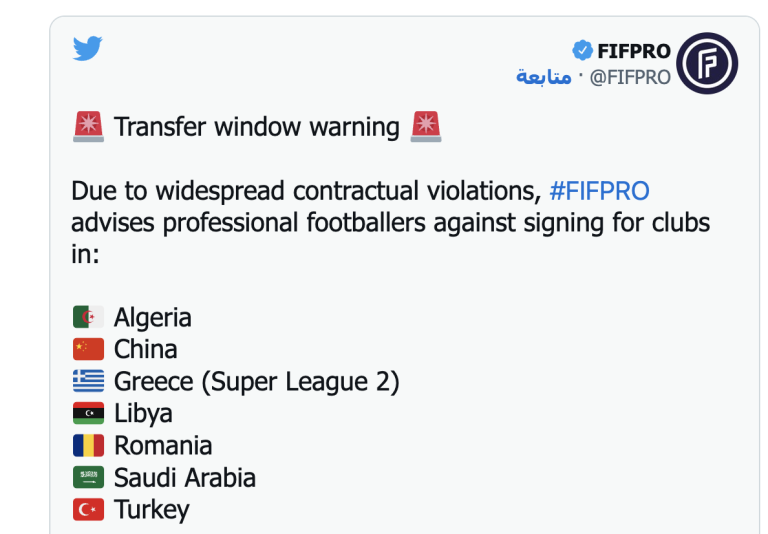768x534 pixels.
Task: Click the Libya flag icon
Action: coord(88,413)
